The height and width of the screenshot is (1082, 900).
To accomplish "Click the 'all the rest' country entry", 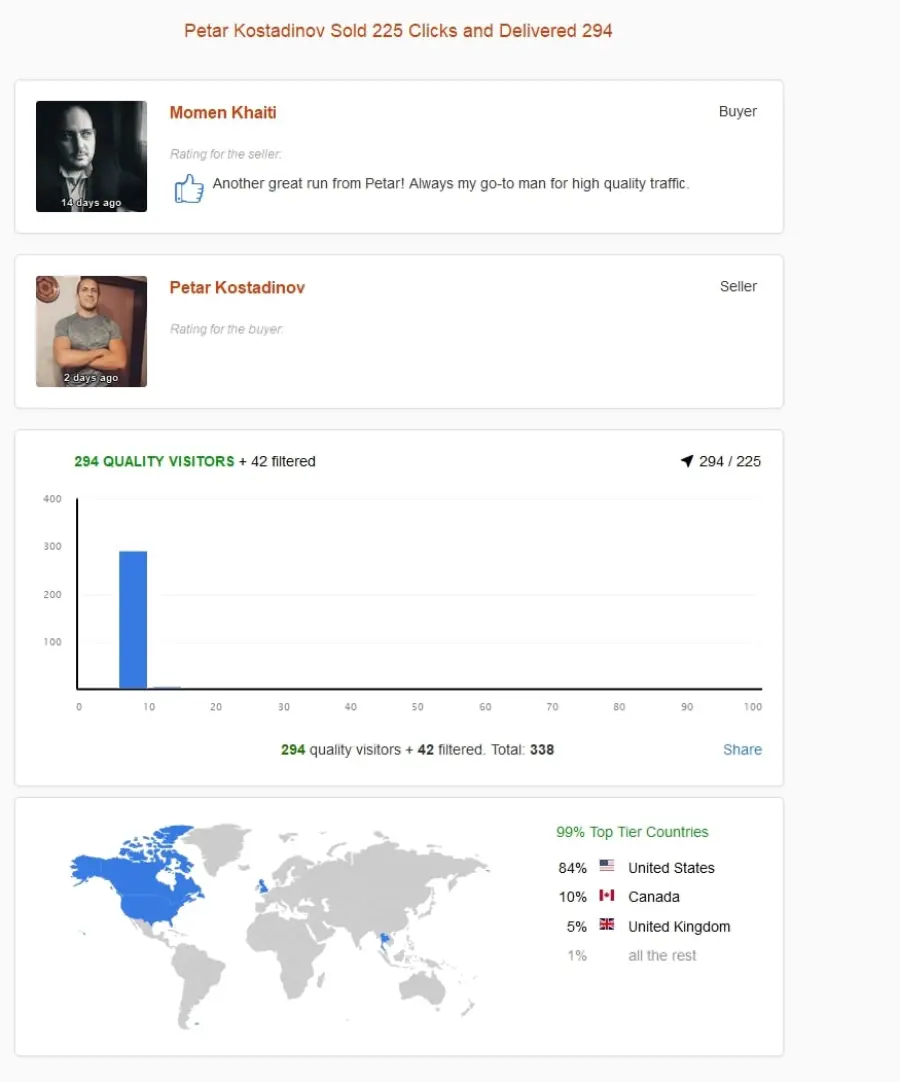I will tap(662, 956).
